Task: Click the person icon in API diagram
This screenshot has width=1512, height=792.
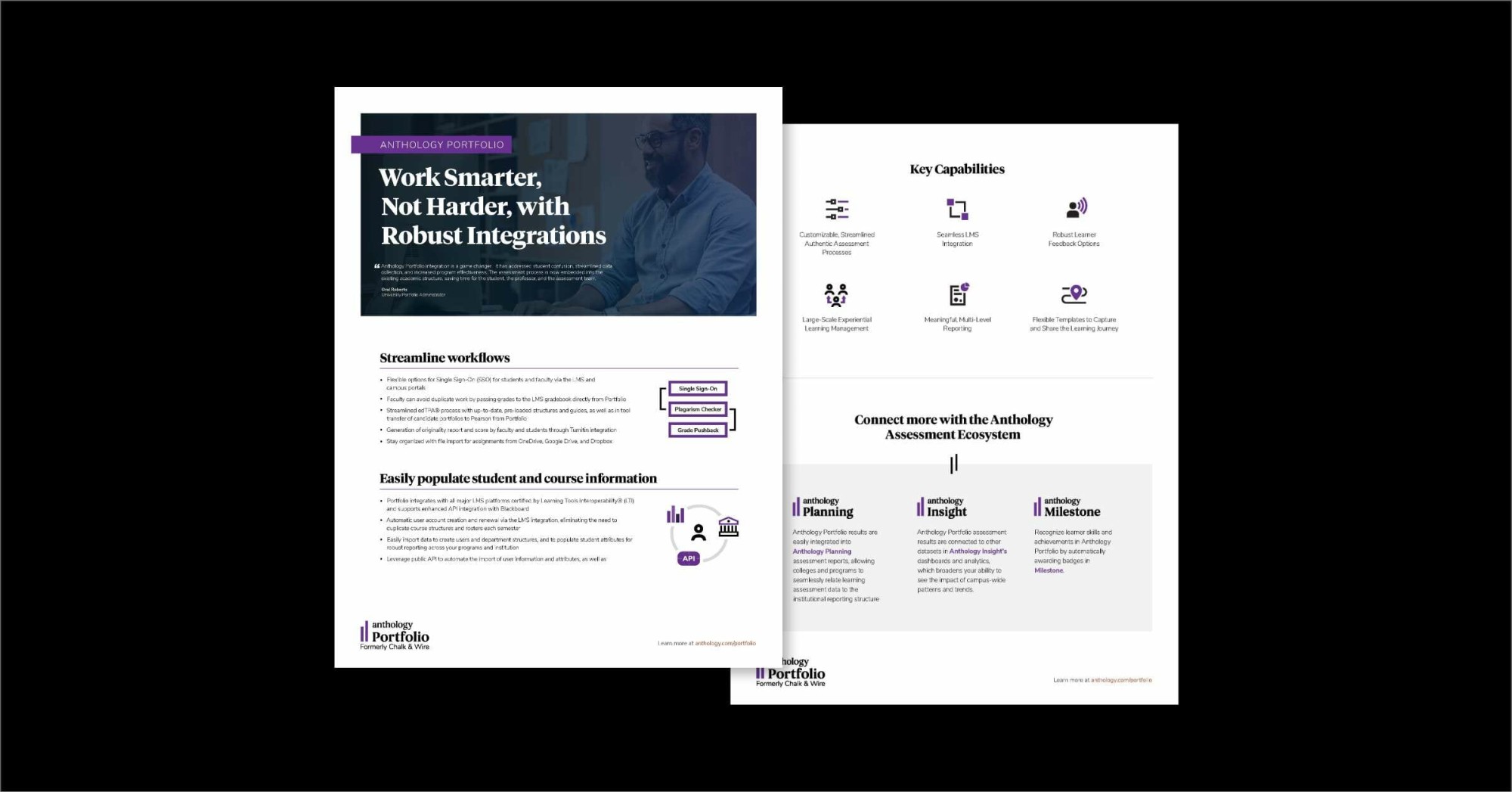Action: [x=699, y=533]
